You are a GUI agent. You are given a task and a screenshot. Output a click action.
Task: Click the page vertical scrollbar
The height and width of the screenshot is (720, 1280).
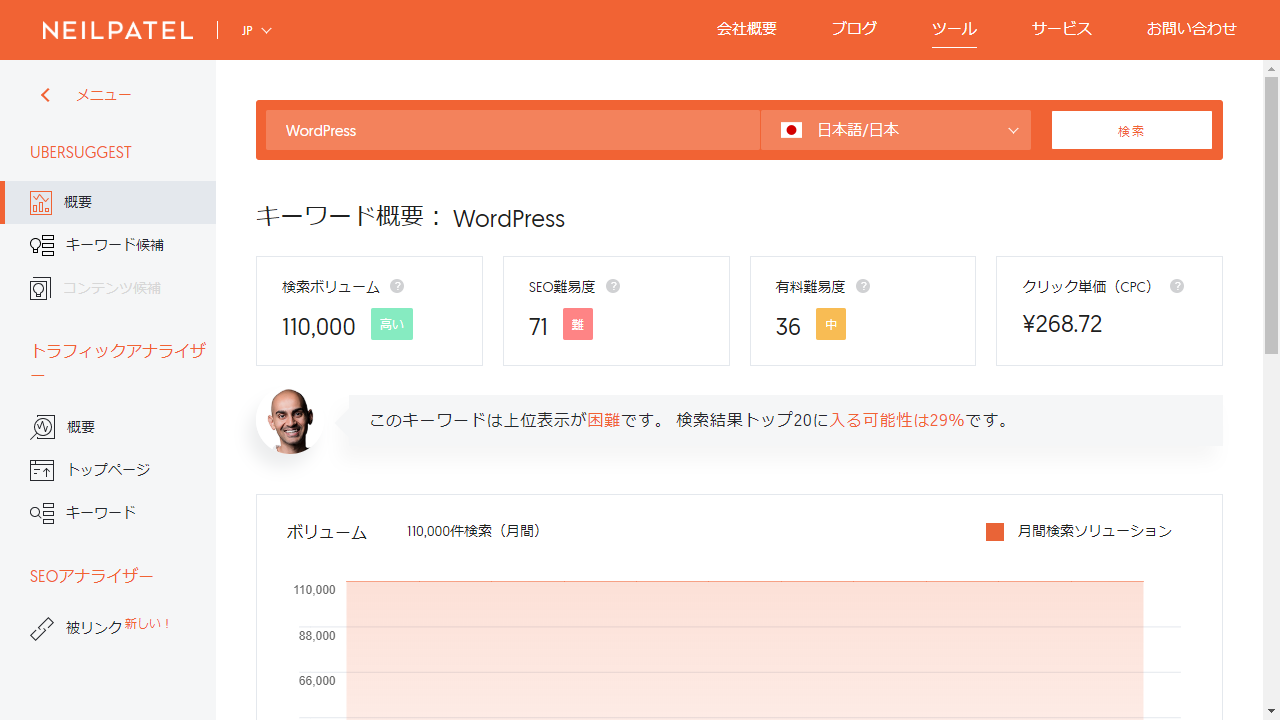[1271, 216]
